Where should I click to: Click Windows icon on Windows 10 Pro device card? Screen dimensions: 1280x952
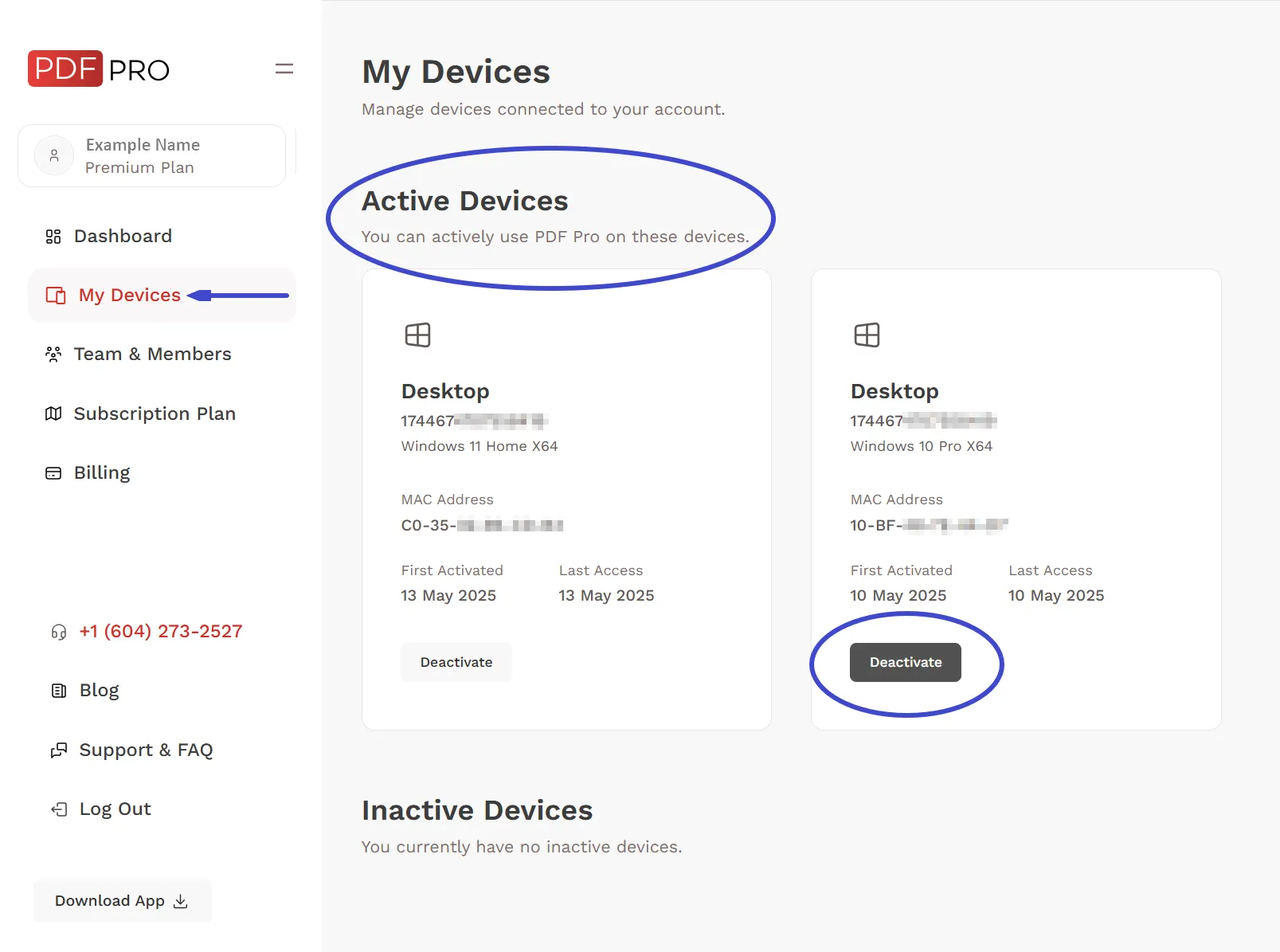pos(867,335)
